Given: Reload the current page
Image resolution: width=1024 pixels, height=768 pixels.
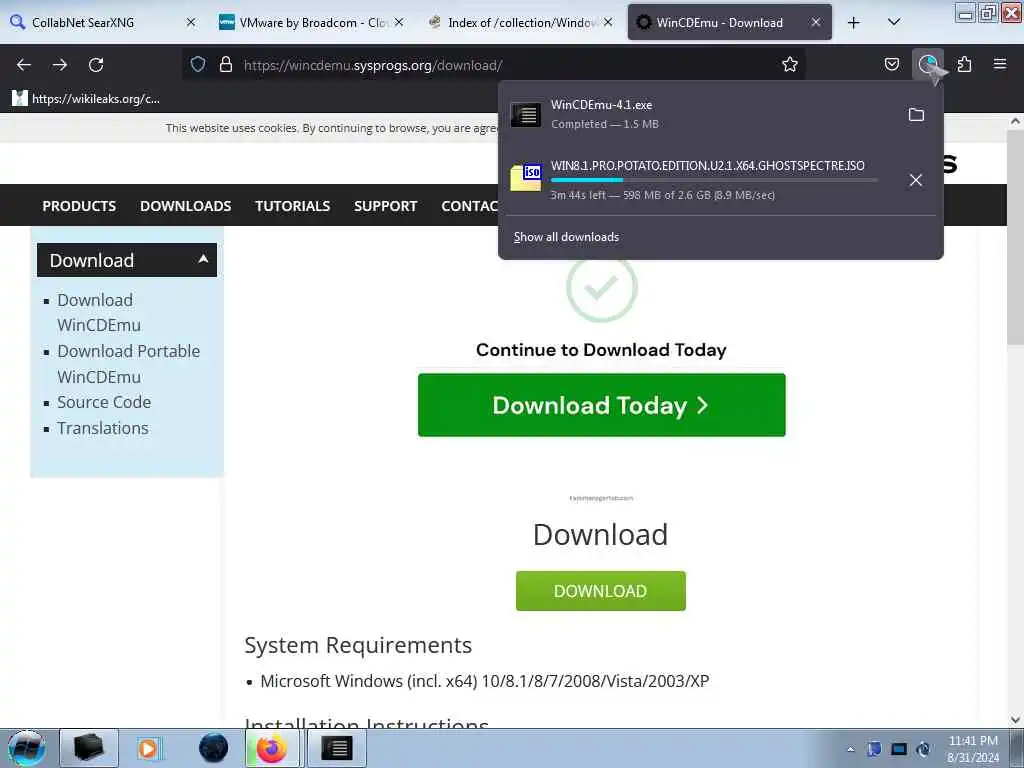Looking at the screenshot, I should [96, 65].
